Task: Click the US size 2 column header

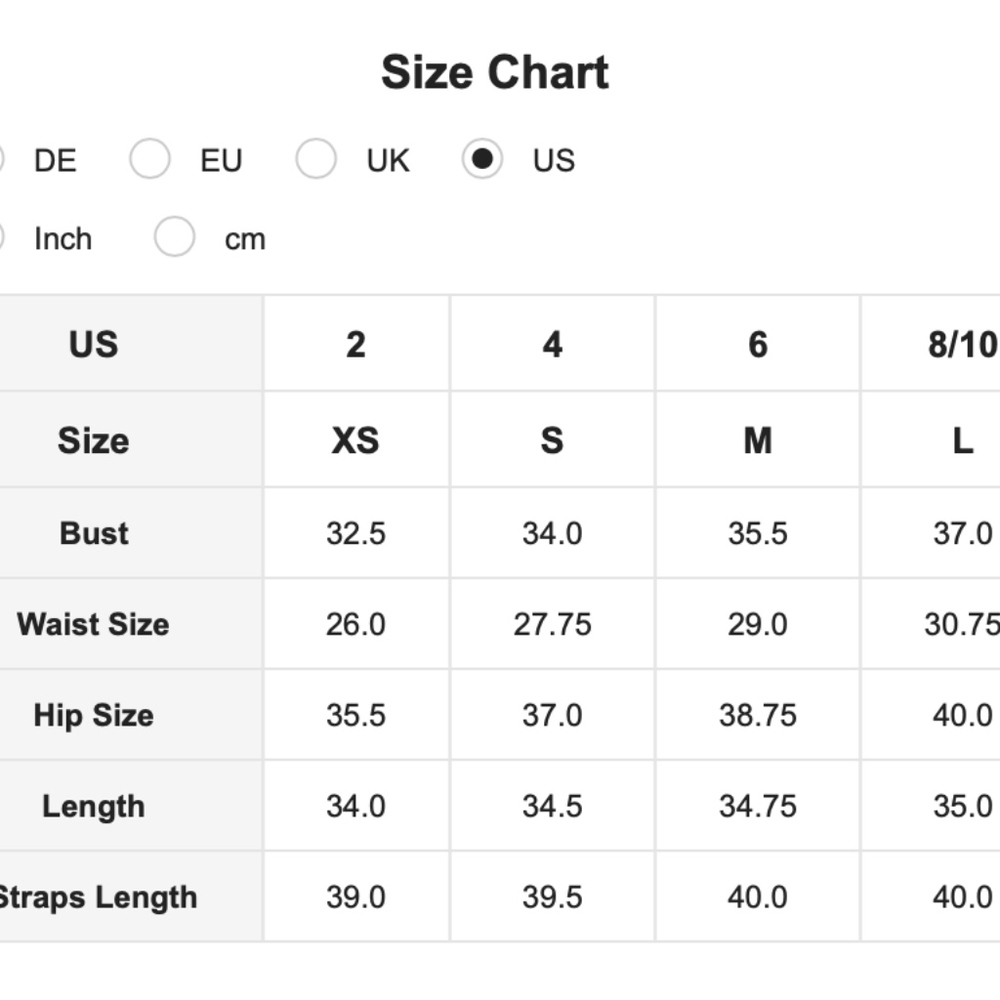Action: (356, 344)
